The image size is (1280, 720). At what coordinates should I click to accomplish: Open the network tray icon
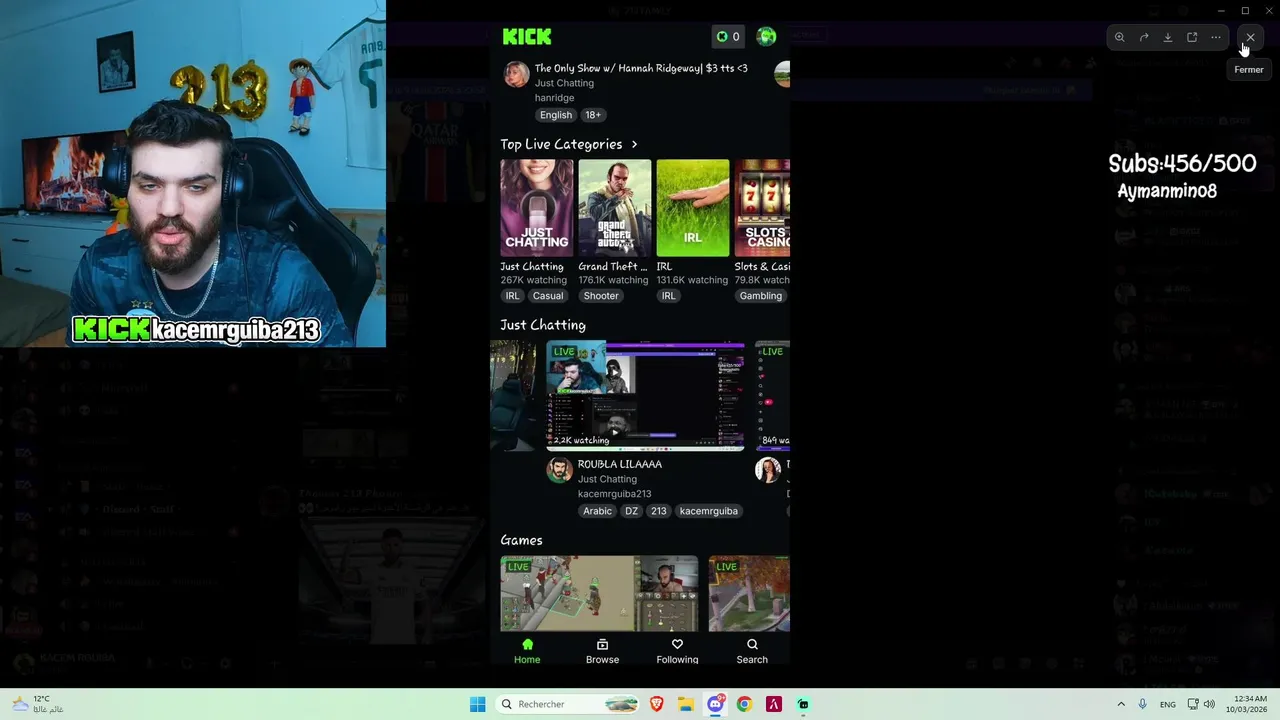(1193, 704)
